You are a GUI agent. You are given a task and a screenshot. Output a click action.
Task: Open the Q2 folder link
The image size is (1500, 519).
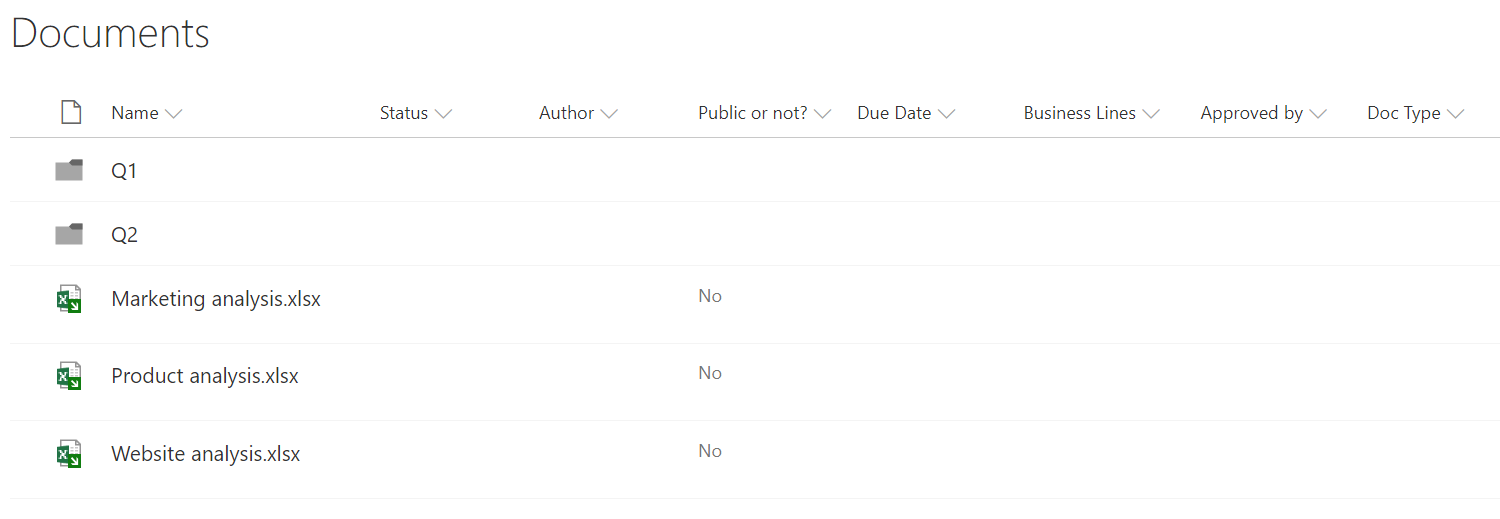click(x=124, y=235)
